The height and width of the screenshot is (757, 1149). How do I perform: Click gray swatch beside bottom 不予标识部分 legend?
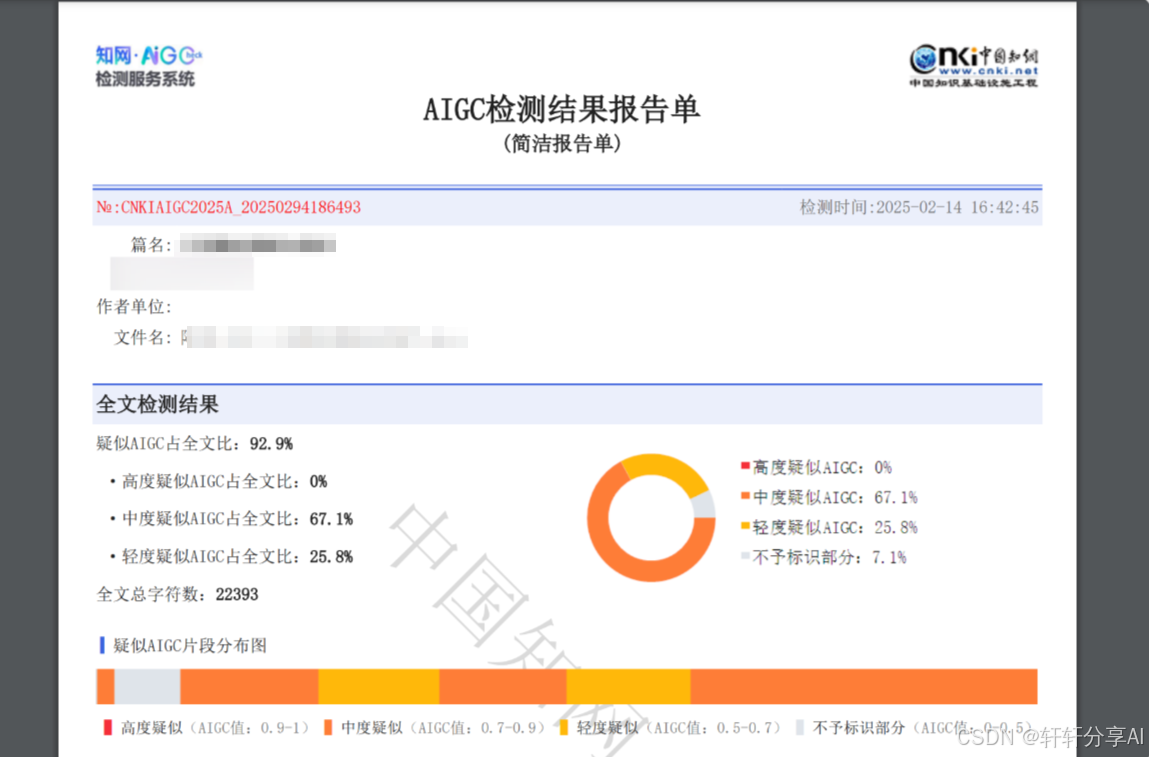(x=799, y=728)
